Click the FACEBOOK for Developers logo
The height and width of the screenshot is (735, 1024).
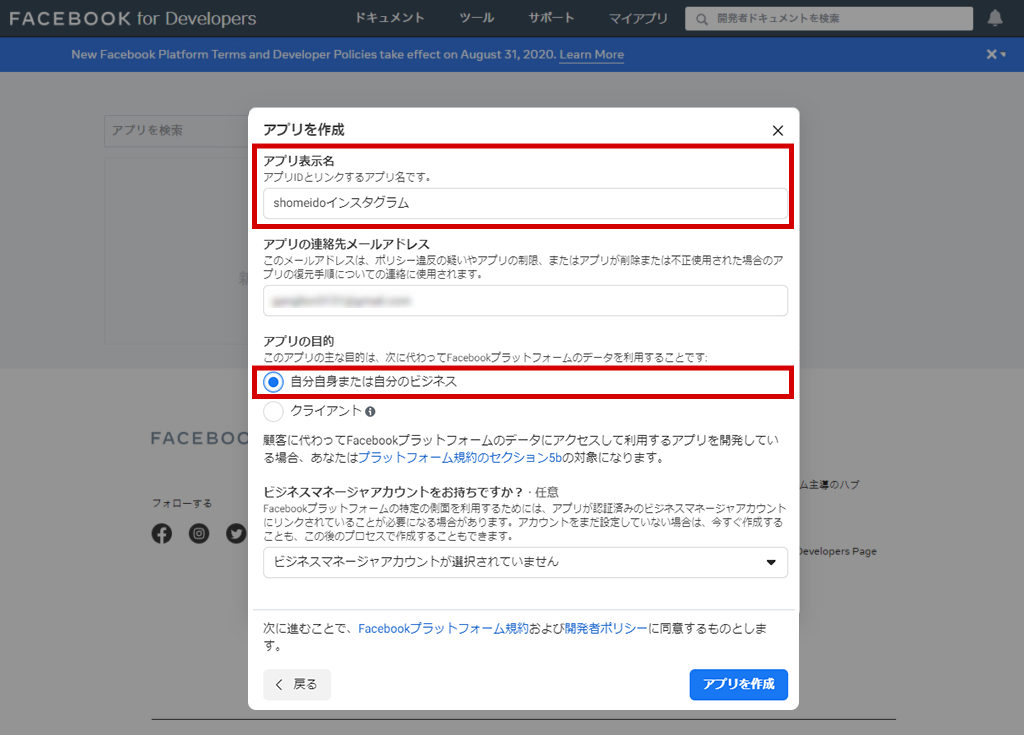[132, 18]
